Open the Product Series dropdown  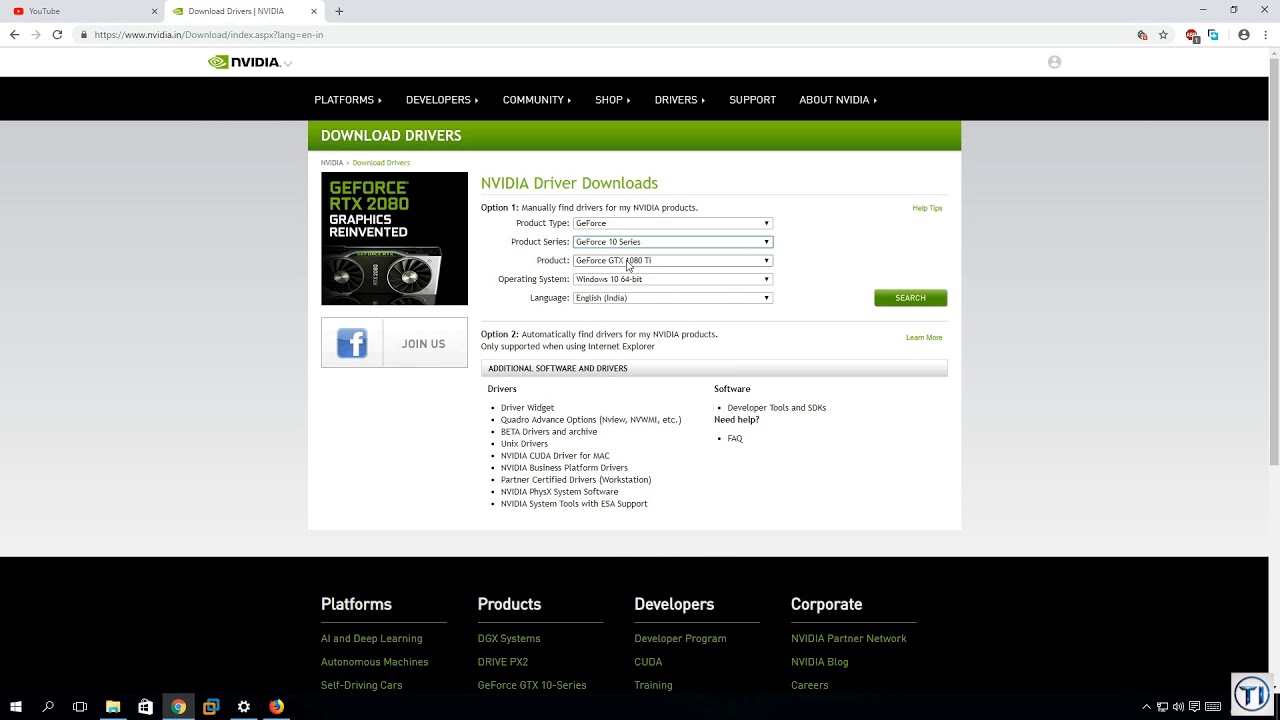pos(673,242)
